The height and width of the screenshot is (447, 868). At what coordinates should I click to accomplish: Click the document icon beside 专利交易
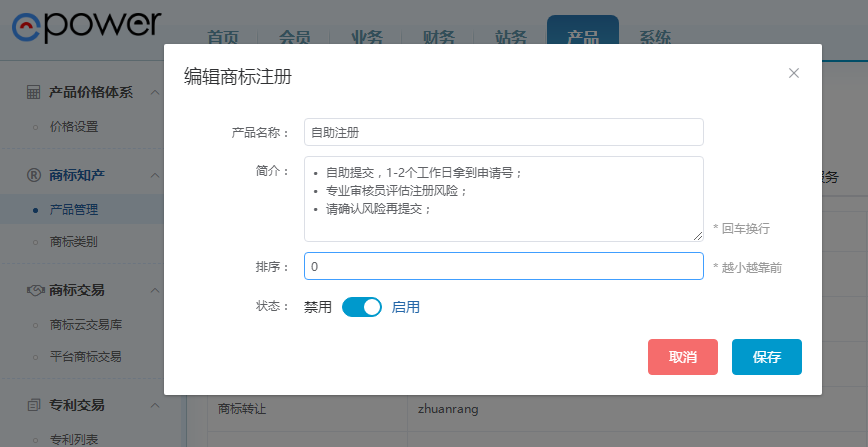point(34,405)
